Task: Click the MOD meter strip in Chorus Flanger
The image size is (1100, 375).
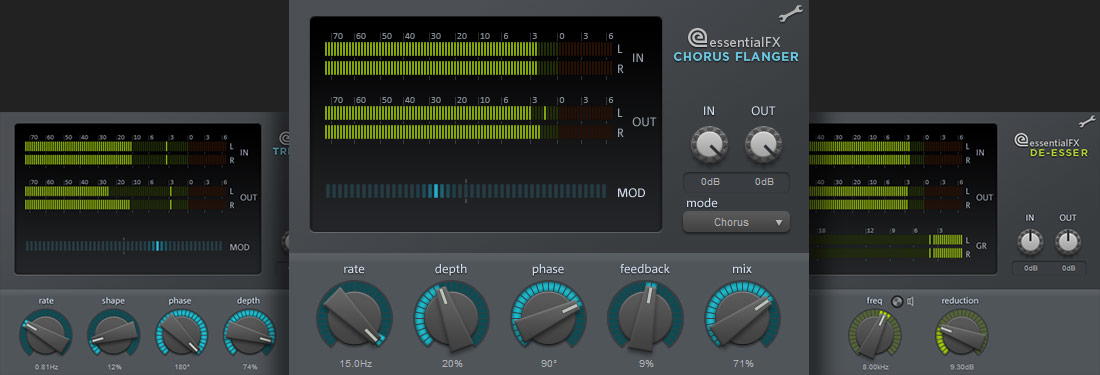Action: pyautogui.click(x=466, y=191)
